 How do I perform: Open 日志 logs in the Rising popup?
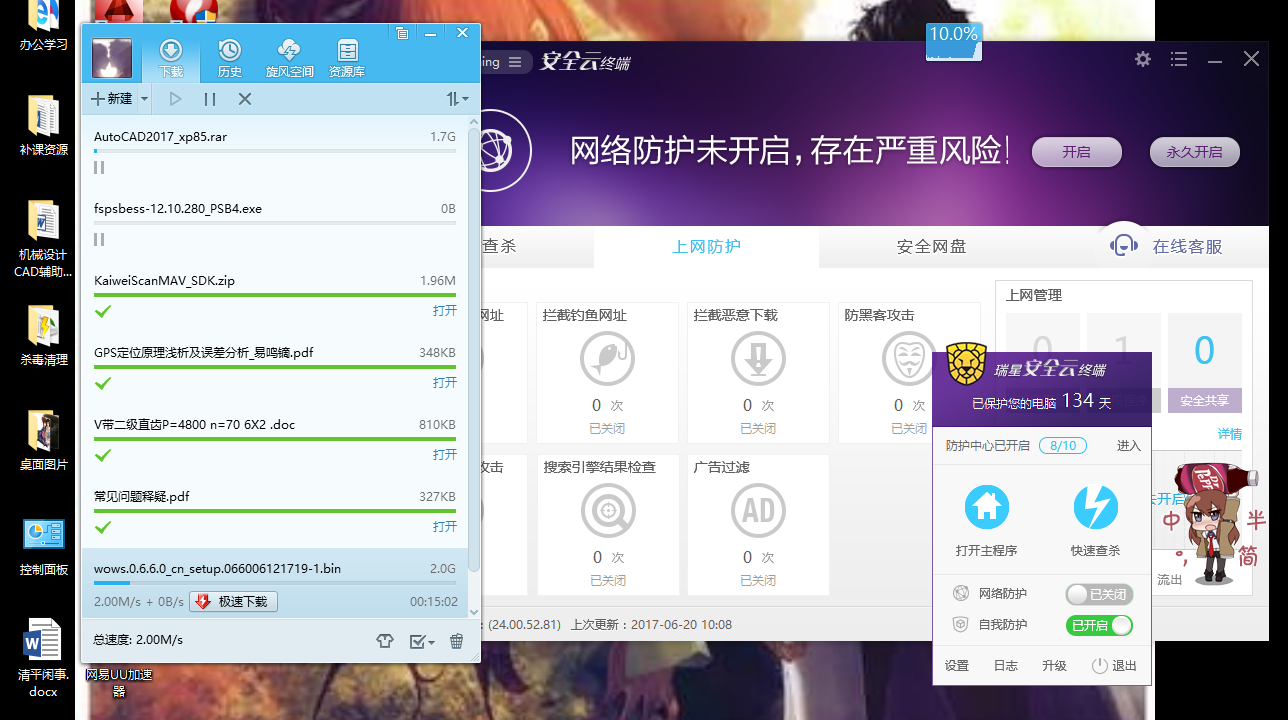[1006, 666]
